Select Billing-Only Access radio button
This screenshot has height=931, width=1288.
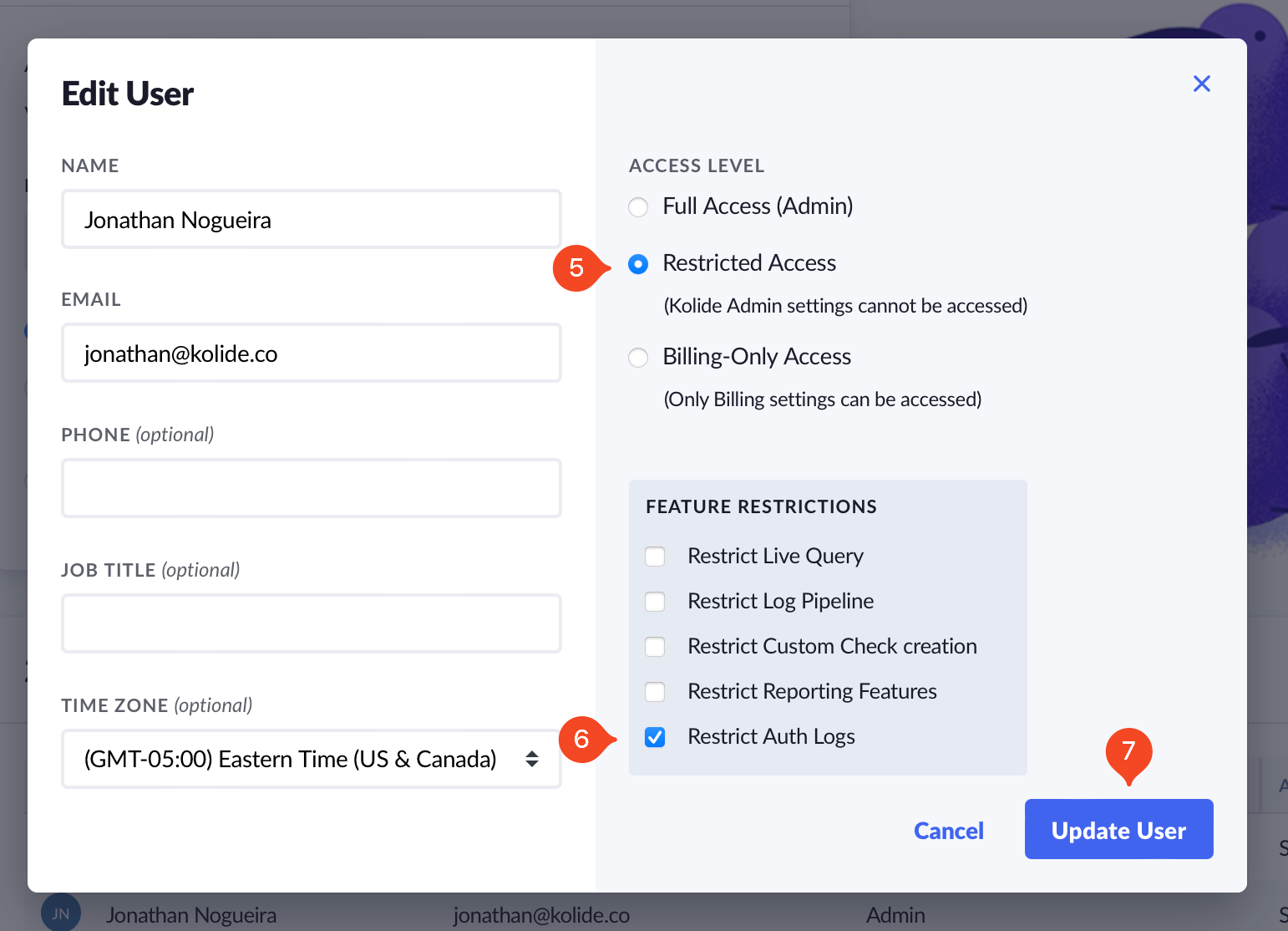point(638,358)
